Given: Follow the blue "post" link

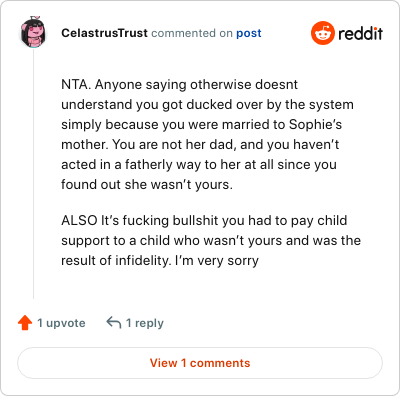Looking at the screenshot, I should point(249,33).
